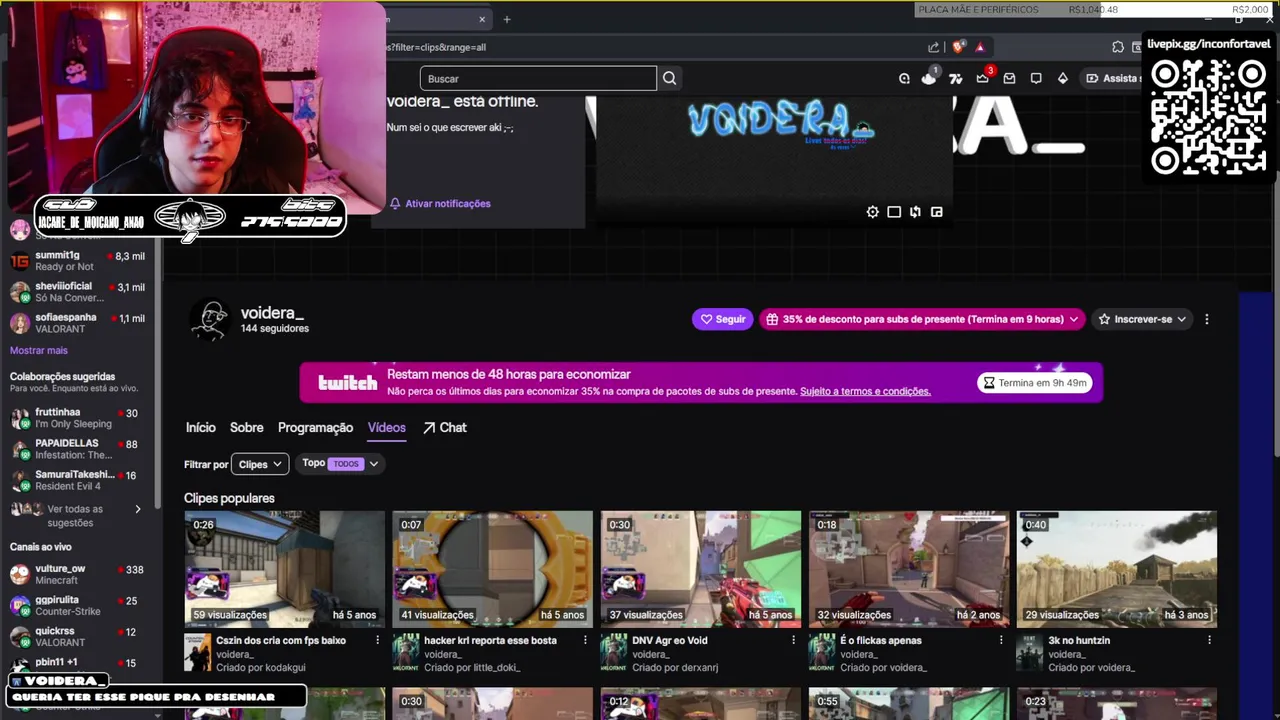1280x720 pixels.
Task: Open sofiaespanha VALORANT channel
Action: coord(78,323)
